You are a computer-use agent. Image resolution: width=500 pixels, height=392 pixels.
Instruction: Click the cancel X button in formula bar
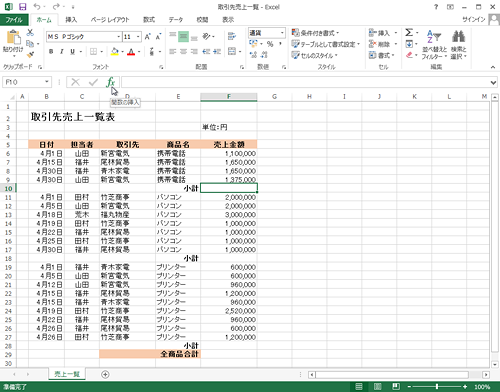pos(76,82)
